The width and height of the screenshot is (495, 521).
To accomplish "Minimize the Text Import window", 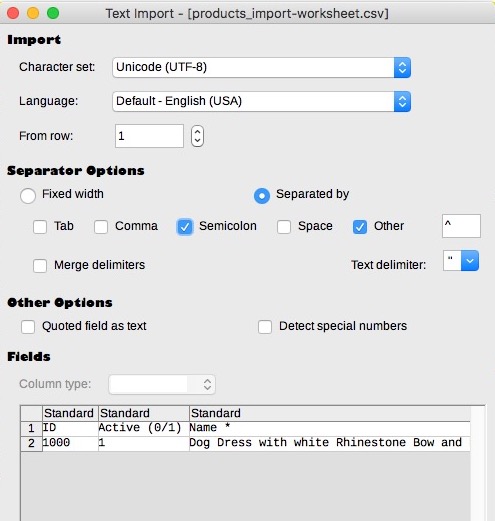I will point(33,13).
